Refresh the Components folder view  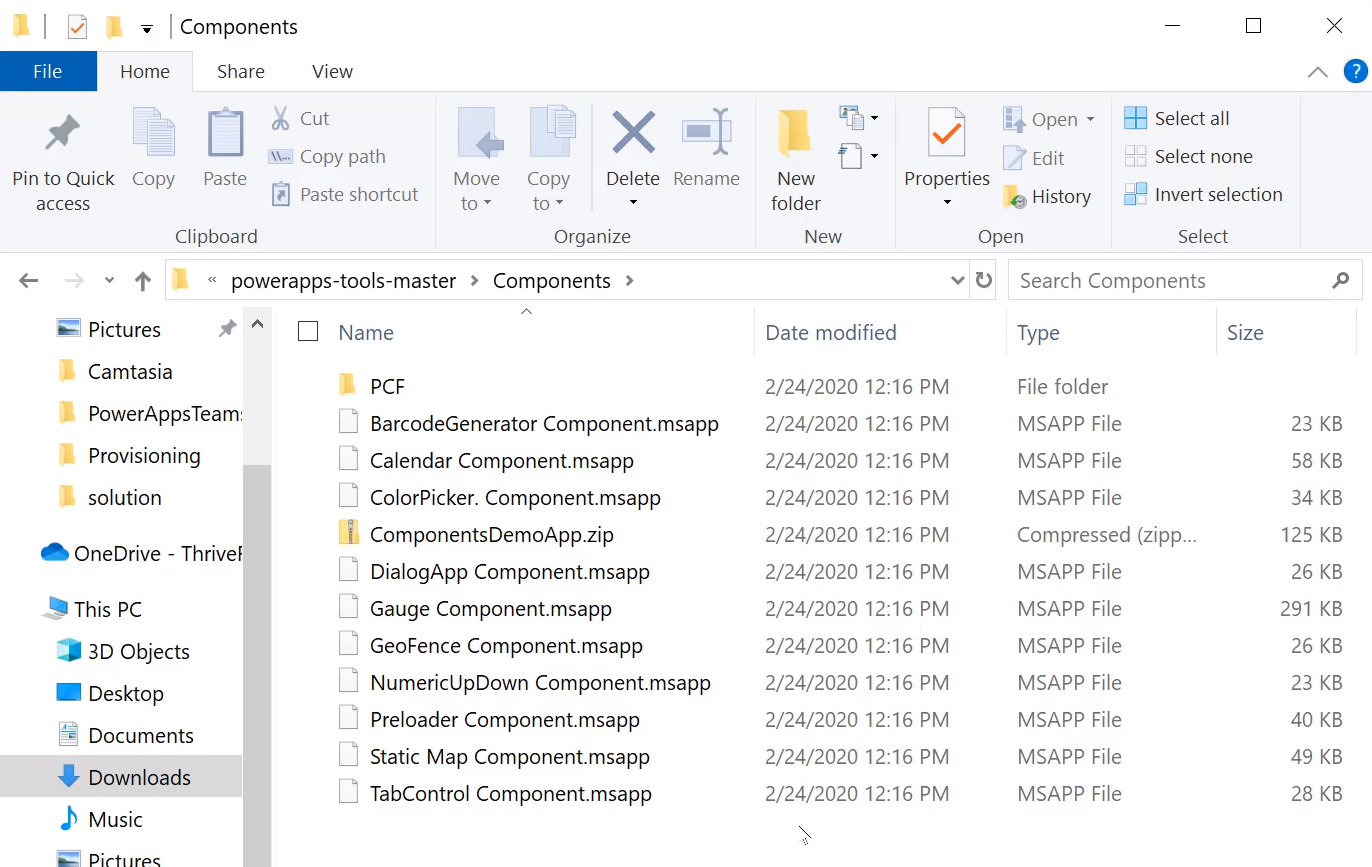coord(984,281)
